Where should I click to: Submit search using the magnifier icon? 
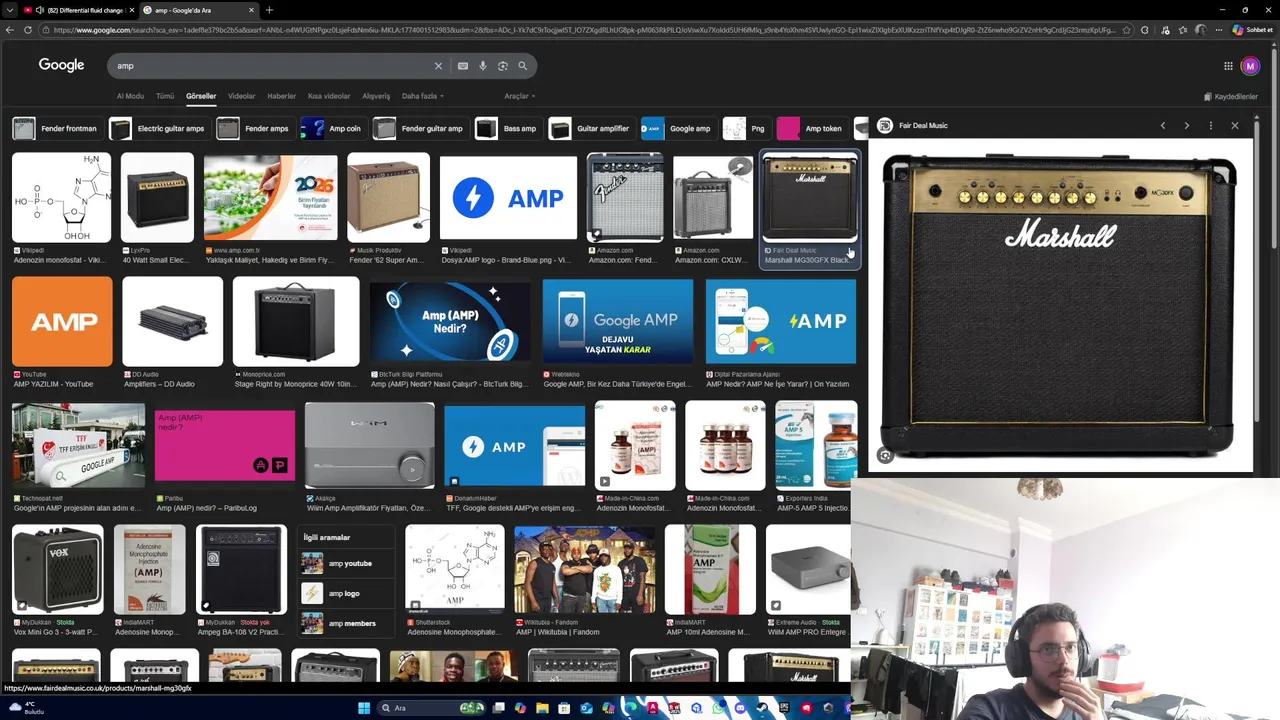click(522, 66)
